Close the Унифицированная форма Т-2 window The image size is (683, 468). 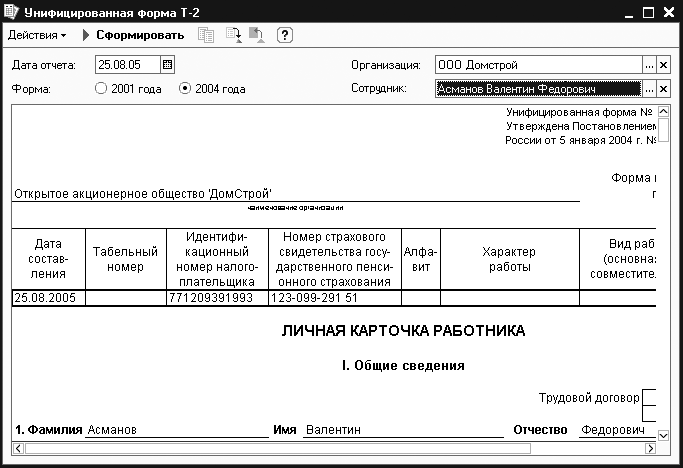669,12
